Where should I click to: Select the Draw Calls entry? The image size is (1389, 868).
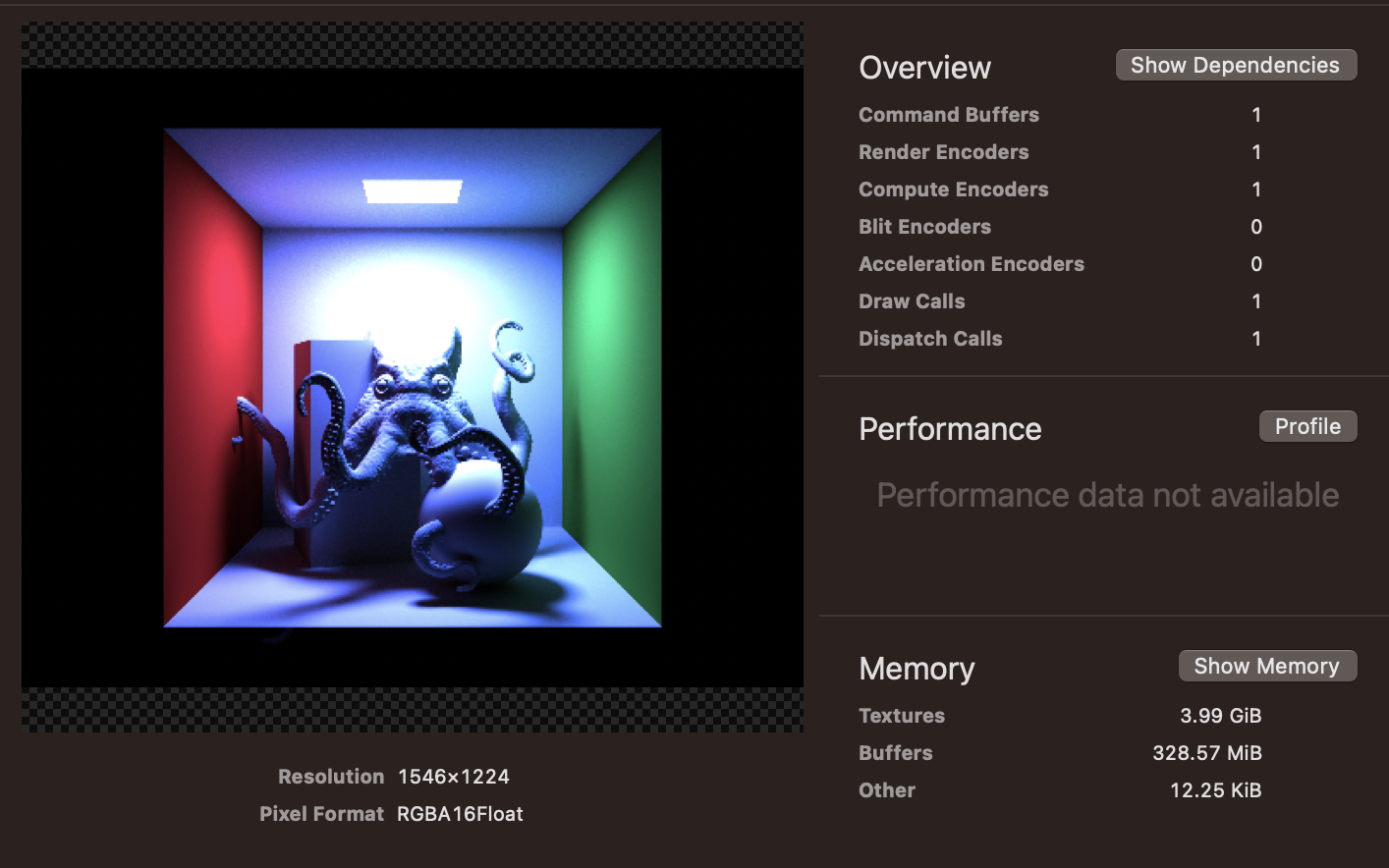click(912, 301)
